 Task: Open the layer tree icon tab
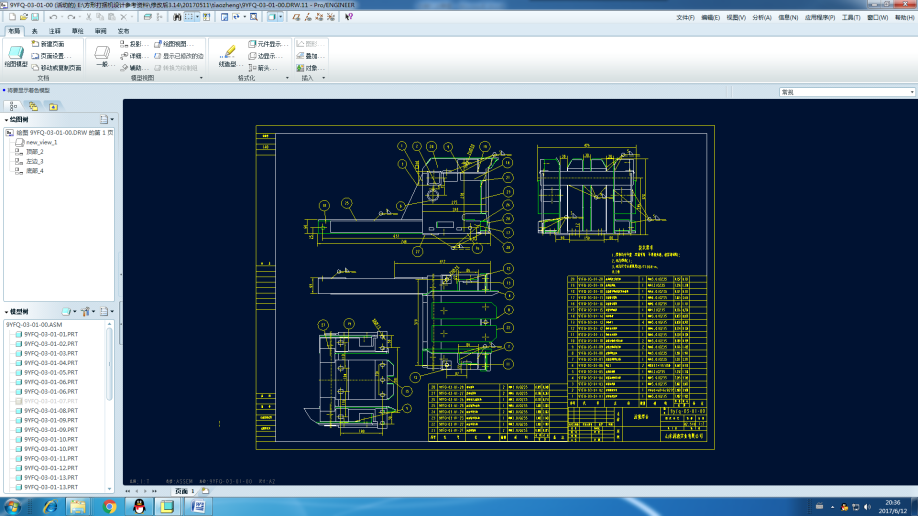(13, 106)
